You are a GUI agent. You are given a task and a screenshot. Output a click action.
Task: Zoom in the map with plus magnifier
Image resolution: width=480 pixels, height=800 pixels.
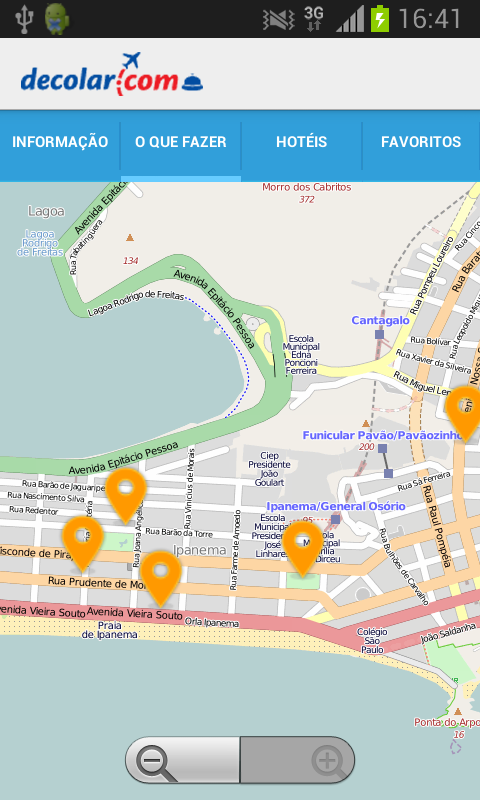297,760
